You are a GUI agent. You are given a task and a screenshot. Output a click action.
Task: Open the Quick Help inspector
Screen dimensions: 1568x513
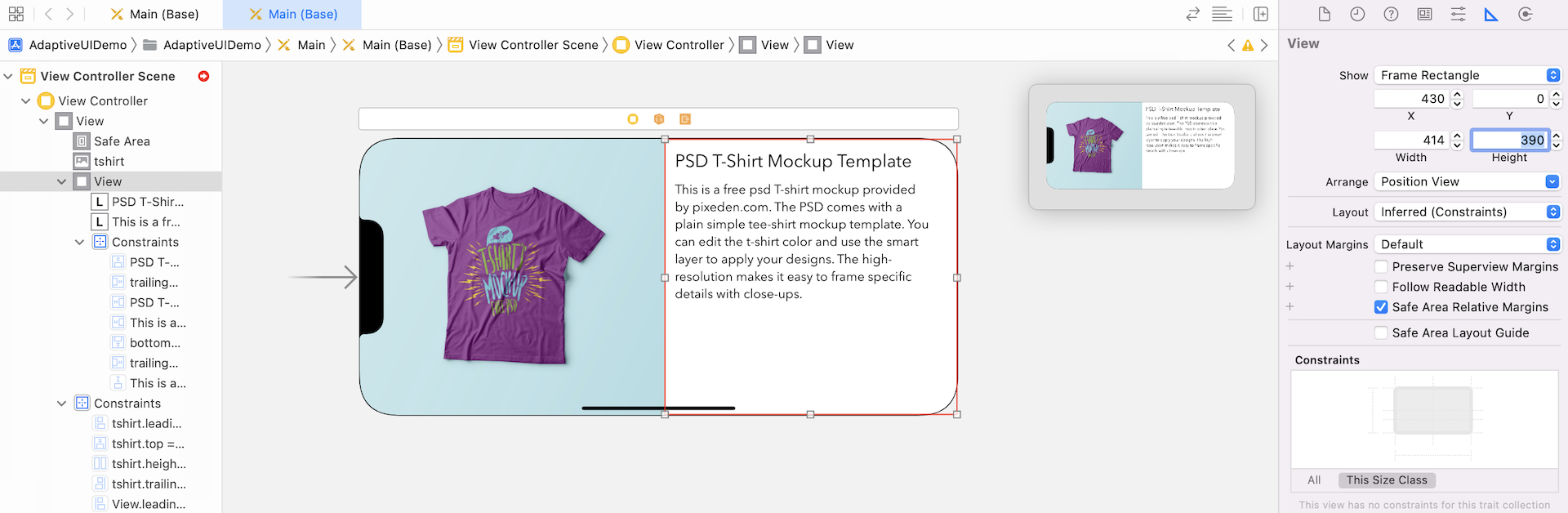coord(1391,14)
